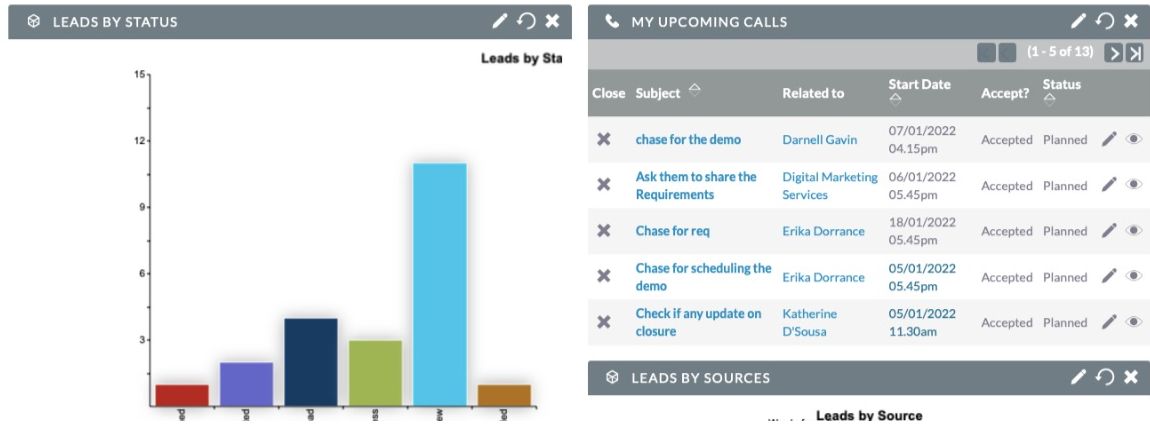
Task: Edit the Leads By Sources dashlet with the pencil icon
Action: pos(1078,377)
